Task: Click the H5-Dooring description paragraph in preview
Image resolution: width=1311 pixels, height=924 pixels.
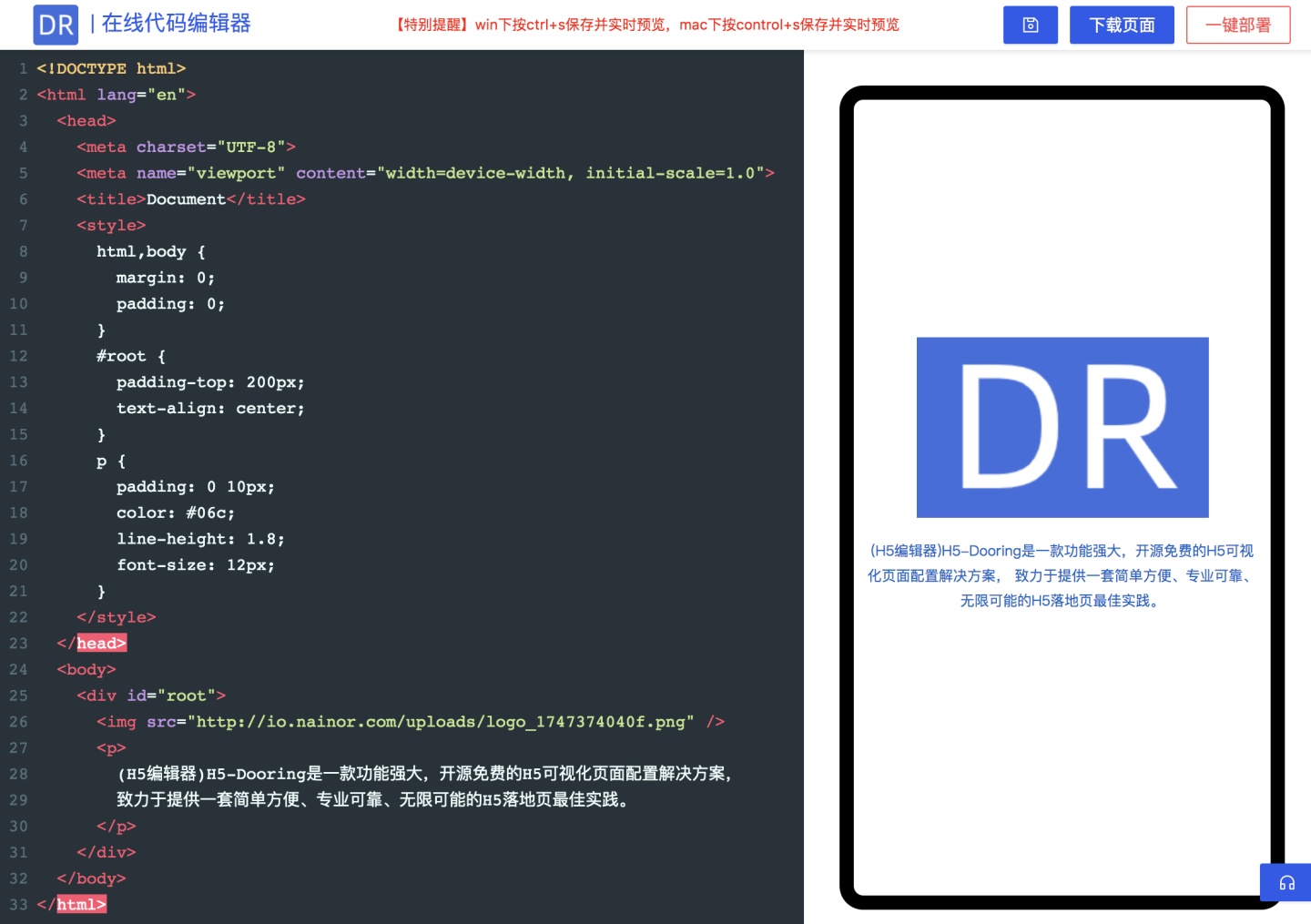Action: coord(1062,575)
